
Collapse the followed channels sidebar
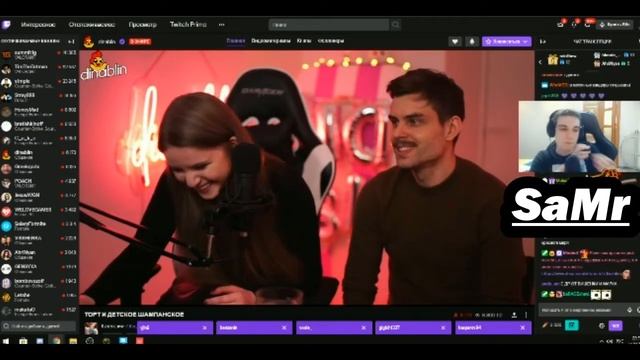[x=71, y=42]
